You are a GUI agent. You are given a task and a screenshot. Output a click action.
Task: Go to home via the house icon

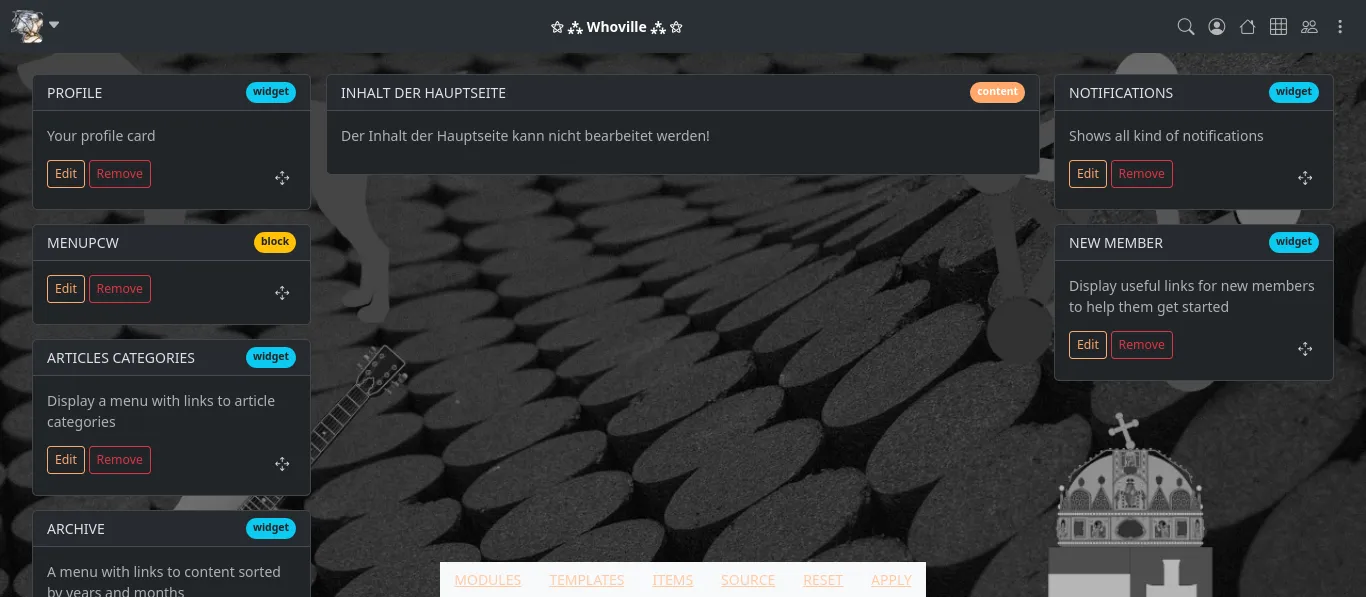[x=1247, y=27]
